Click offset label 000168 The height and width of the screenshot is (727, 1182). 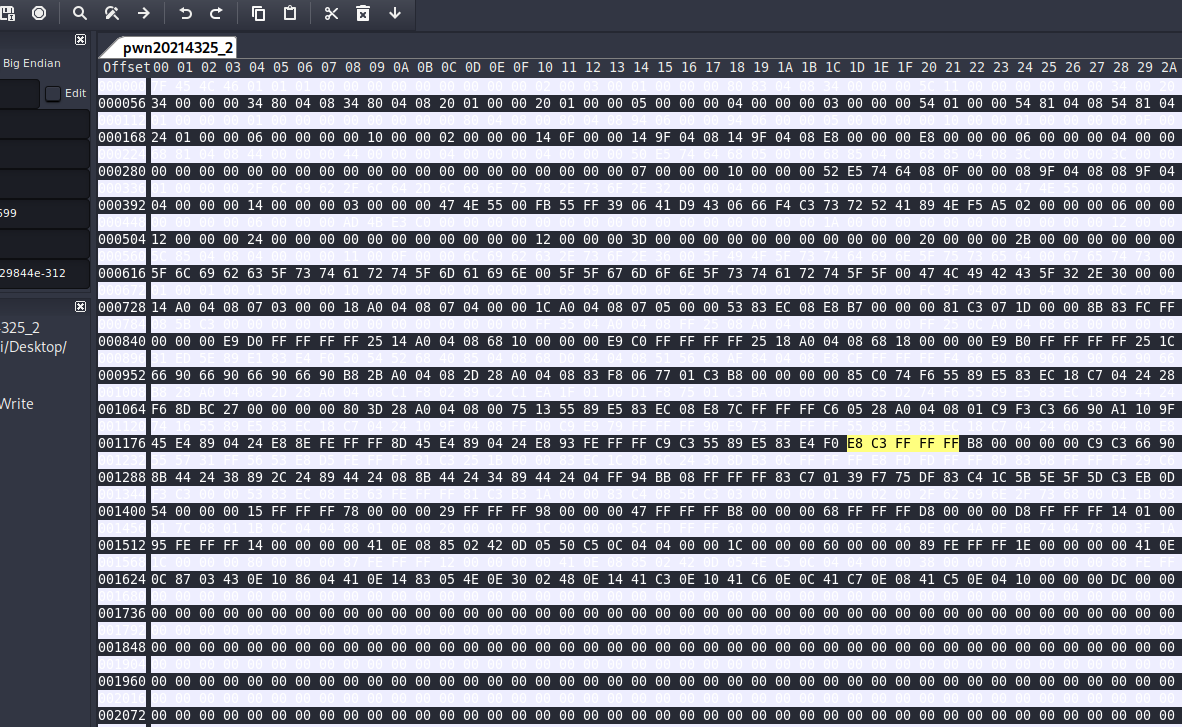(x=121, y=137)
